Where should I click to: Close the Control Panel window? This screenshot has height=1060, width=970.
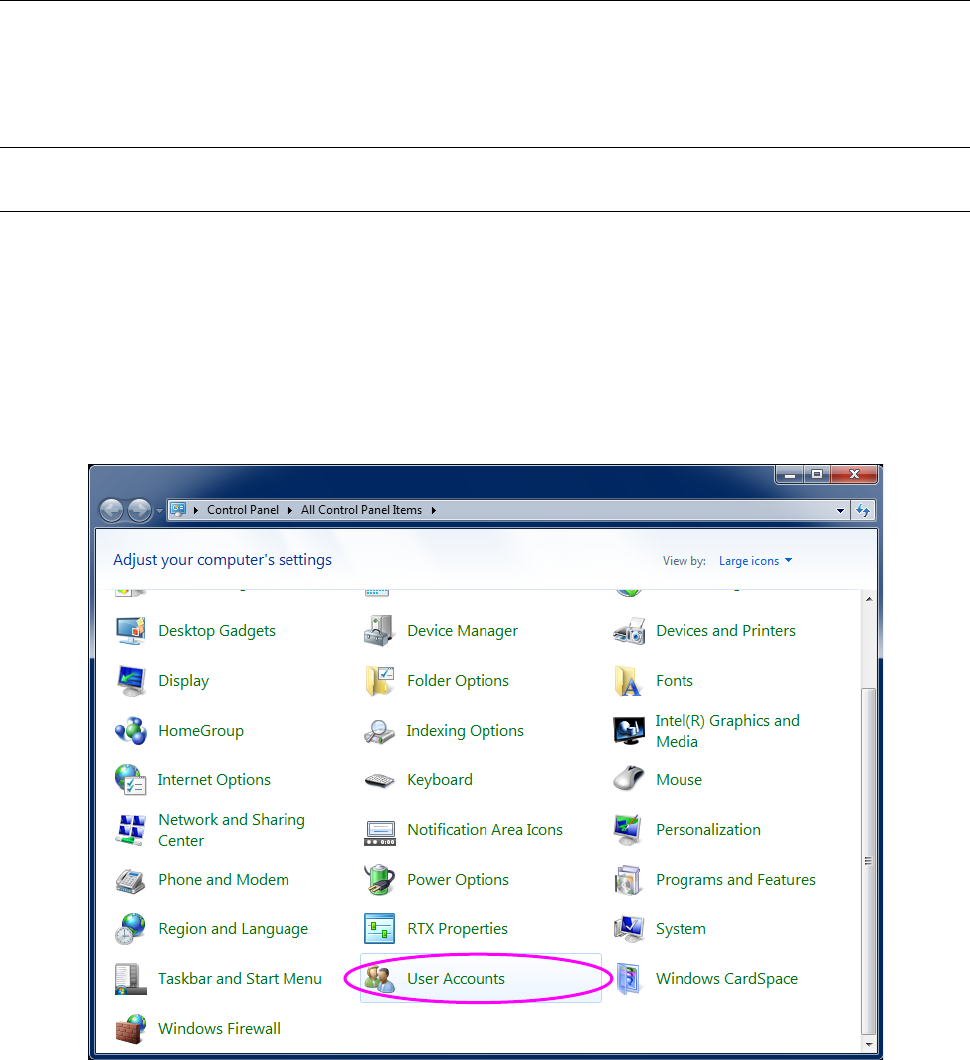pyautogui.click(x=854, y=475)
